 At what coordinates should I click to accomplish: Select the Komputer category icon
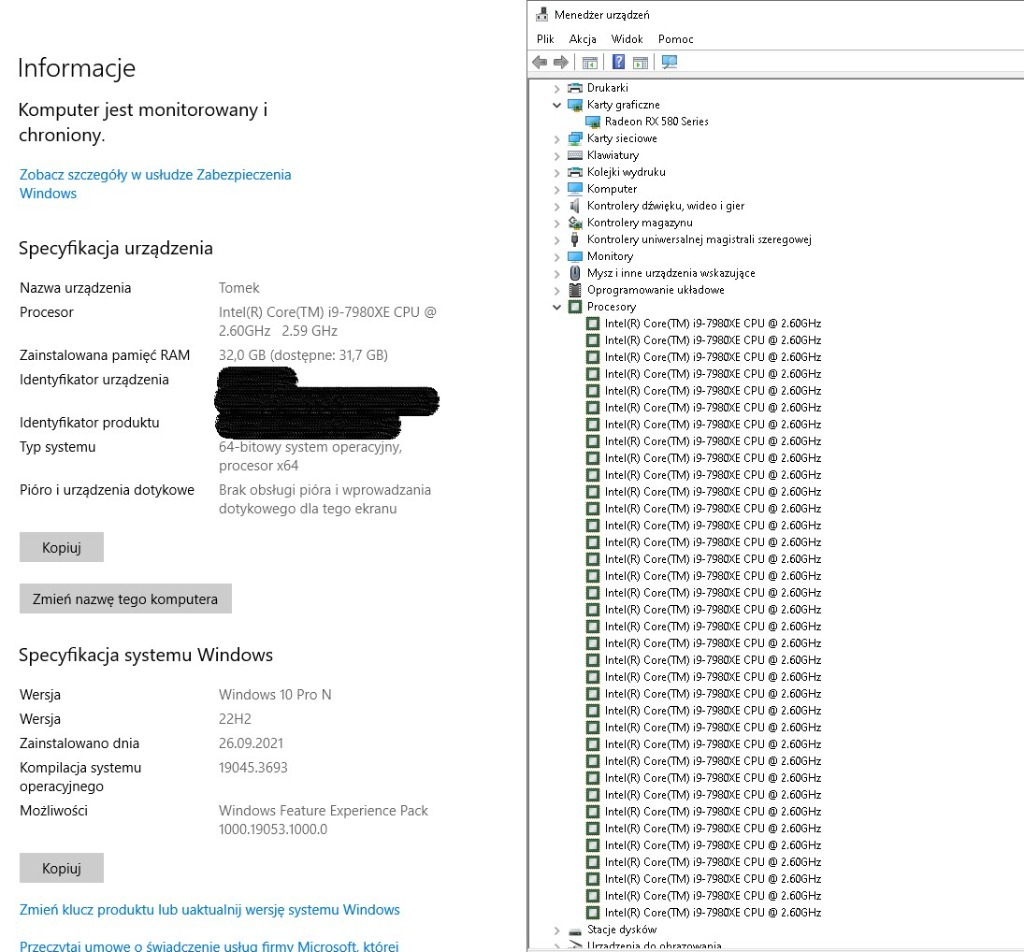click(575, 189)
